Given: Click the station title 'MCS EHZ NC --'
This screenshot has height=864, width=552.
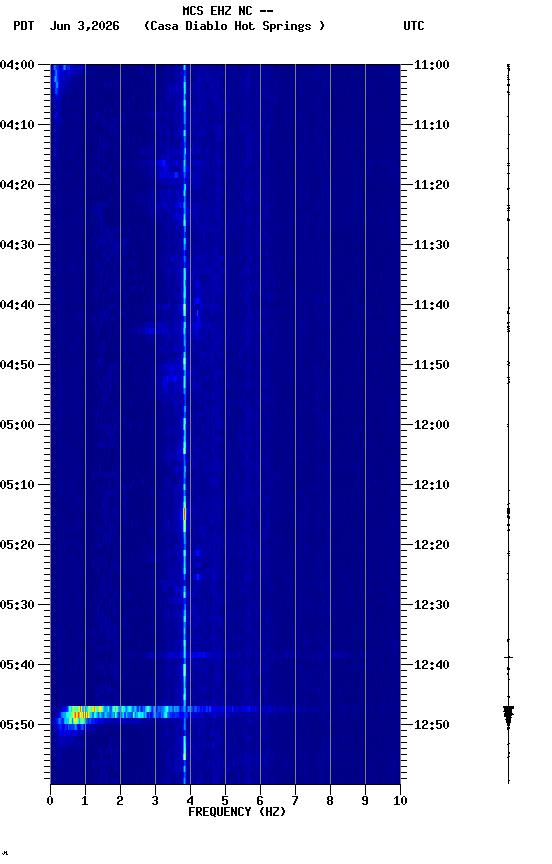Looking at the screenshot, I should 228,10.
